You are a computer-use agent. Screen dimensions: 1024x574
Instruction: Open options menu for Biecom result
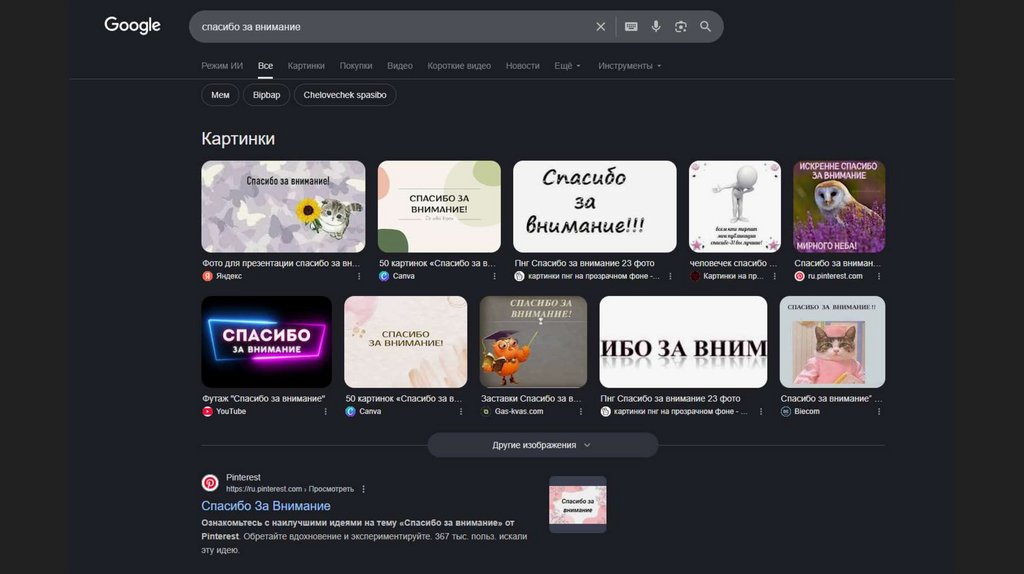pos(879,411)
